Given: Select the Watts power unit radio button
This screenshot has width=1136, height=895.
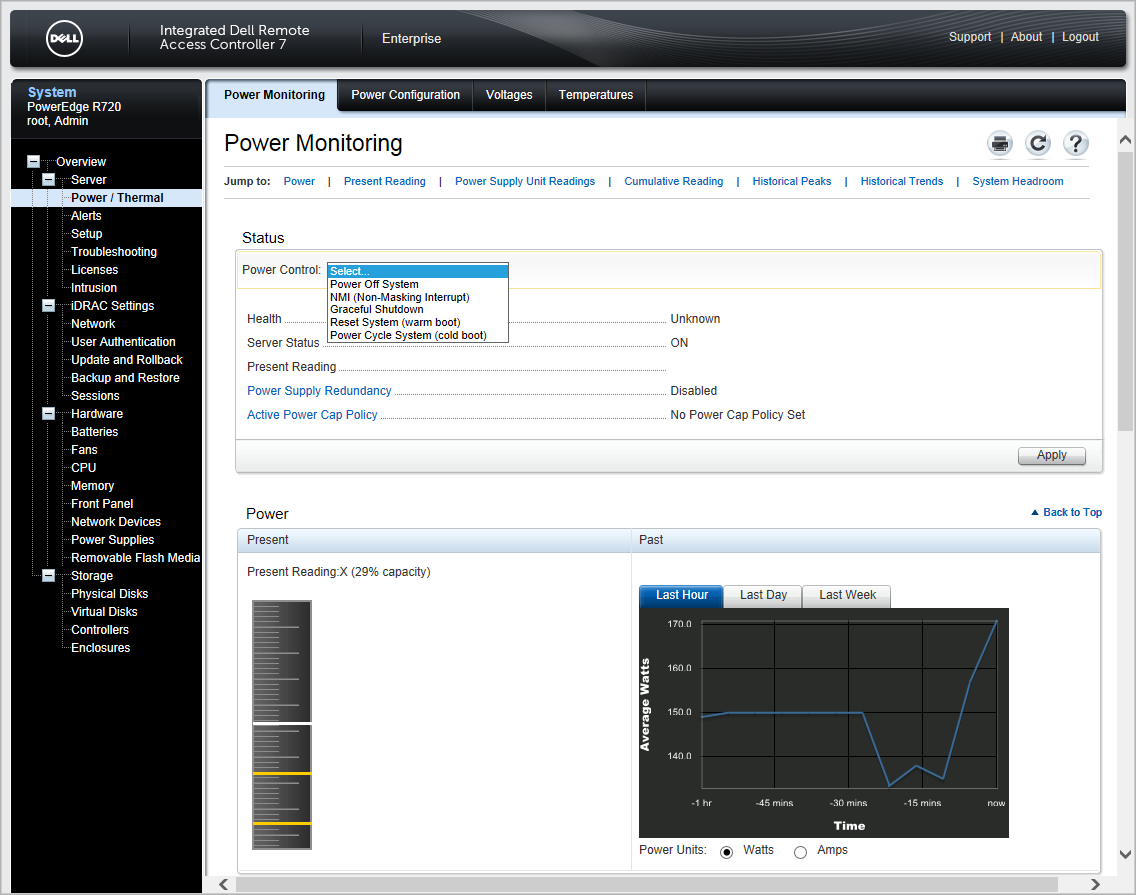Looking at the screenshot, I should (727, 852).
